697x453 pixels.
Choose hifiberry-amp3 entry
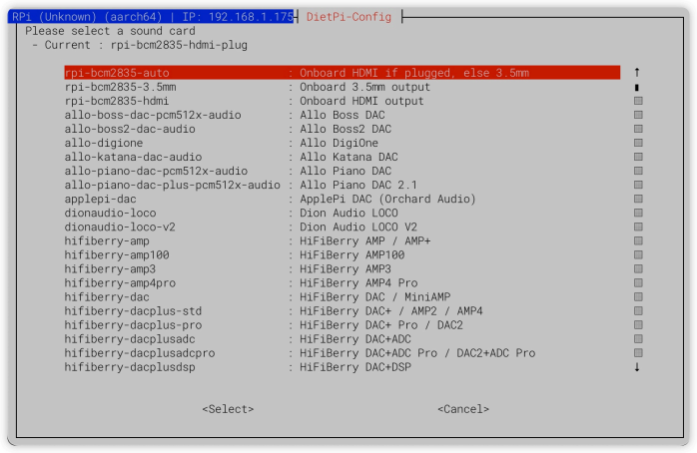(342, 269)
